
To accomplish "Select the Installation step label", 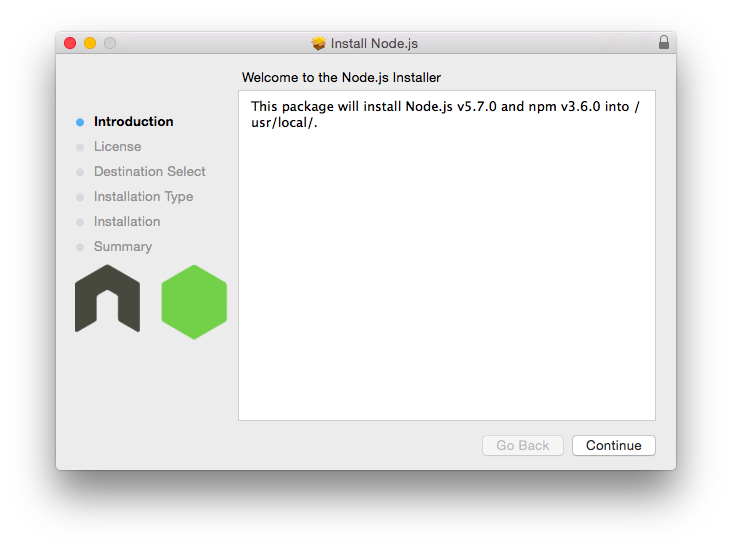I will click(127, 221).
